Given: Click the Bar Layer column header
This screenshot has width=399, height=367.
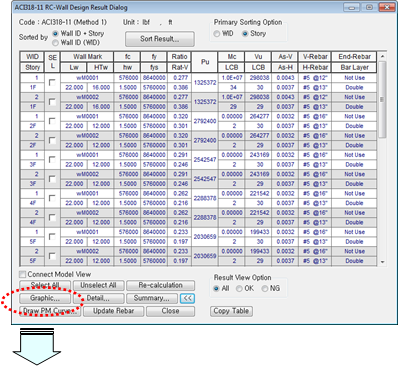Looking at the screenshot, I should (354, 67).
